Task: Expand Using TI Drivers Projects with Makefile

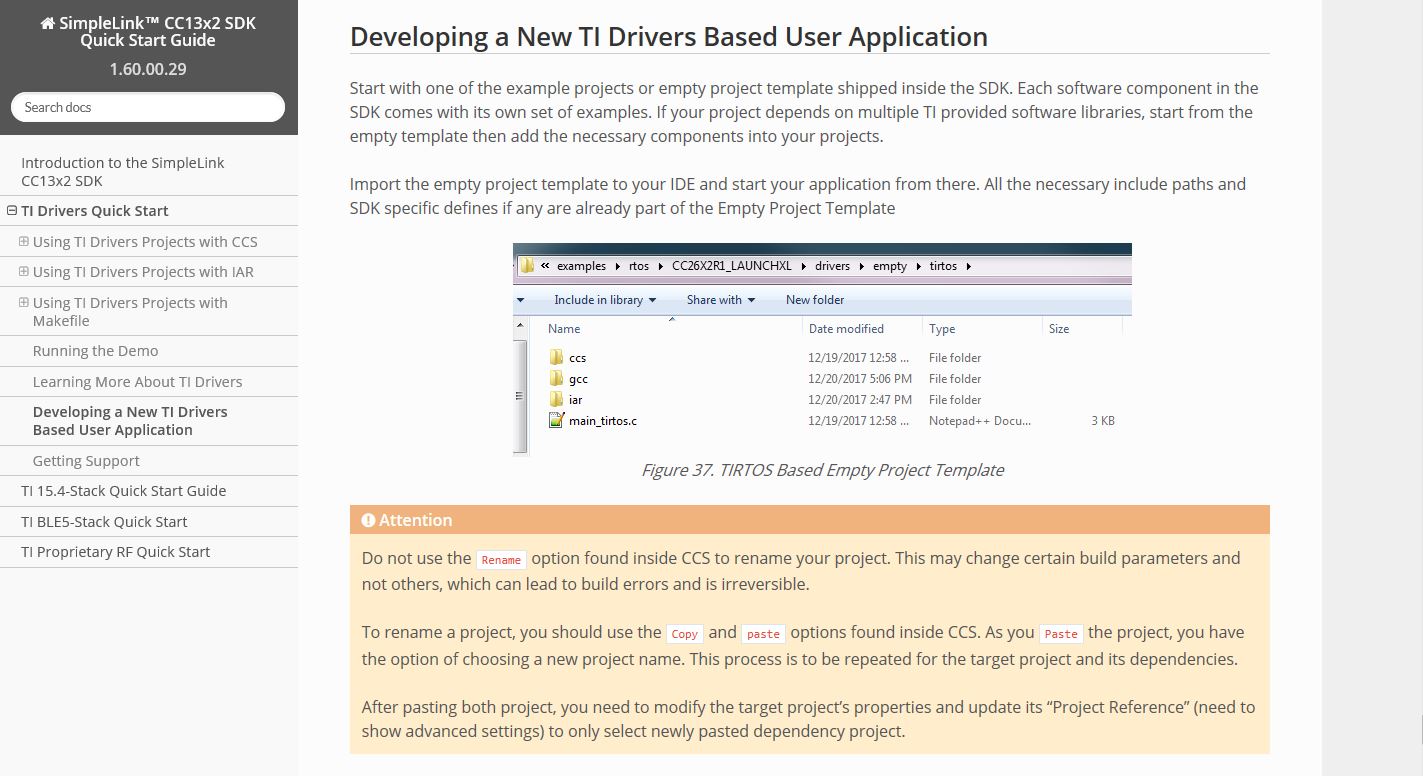Action: 24,302
